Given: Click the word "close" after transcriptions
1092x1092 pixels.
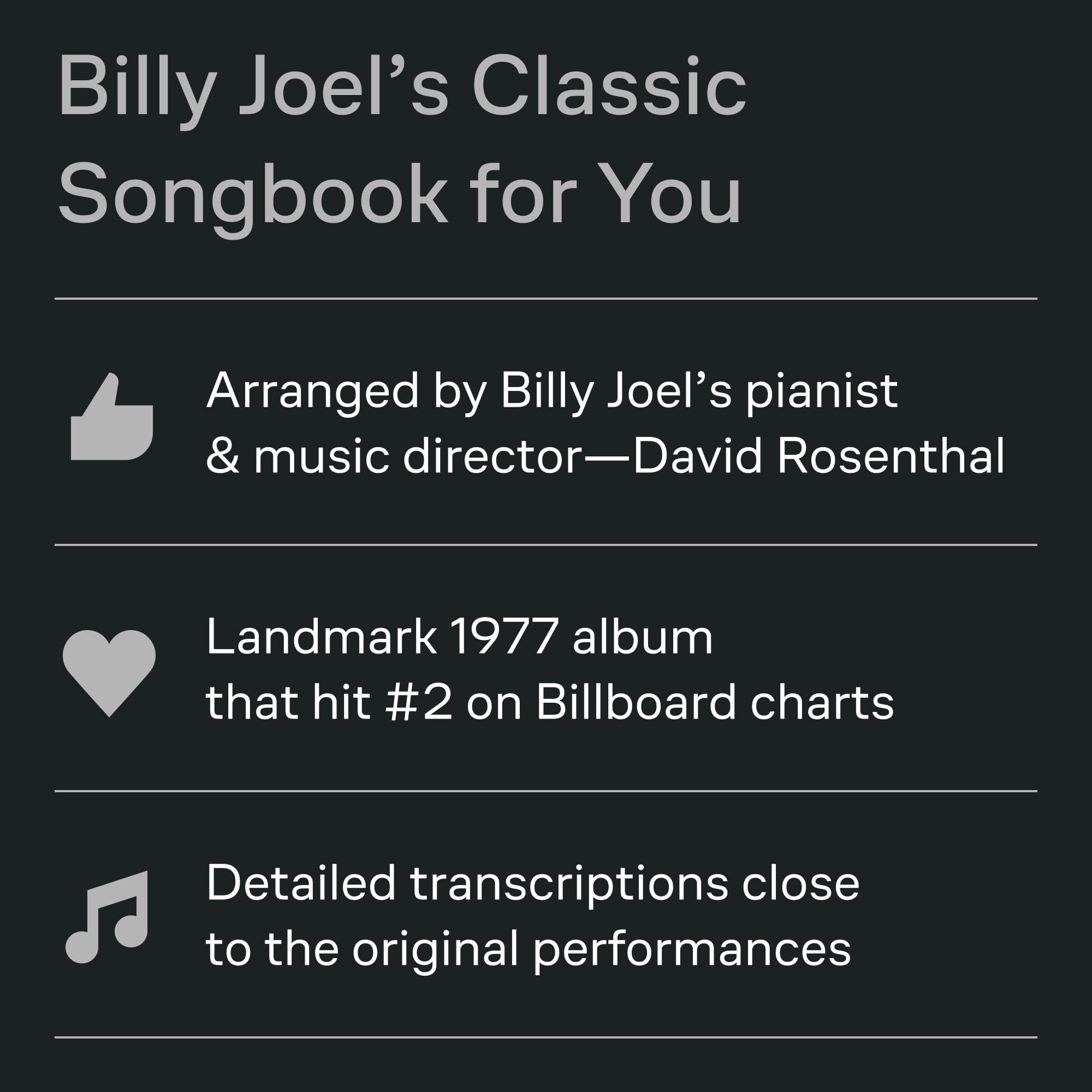Looking at the screenshot, I should 800,884.
